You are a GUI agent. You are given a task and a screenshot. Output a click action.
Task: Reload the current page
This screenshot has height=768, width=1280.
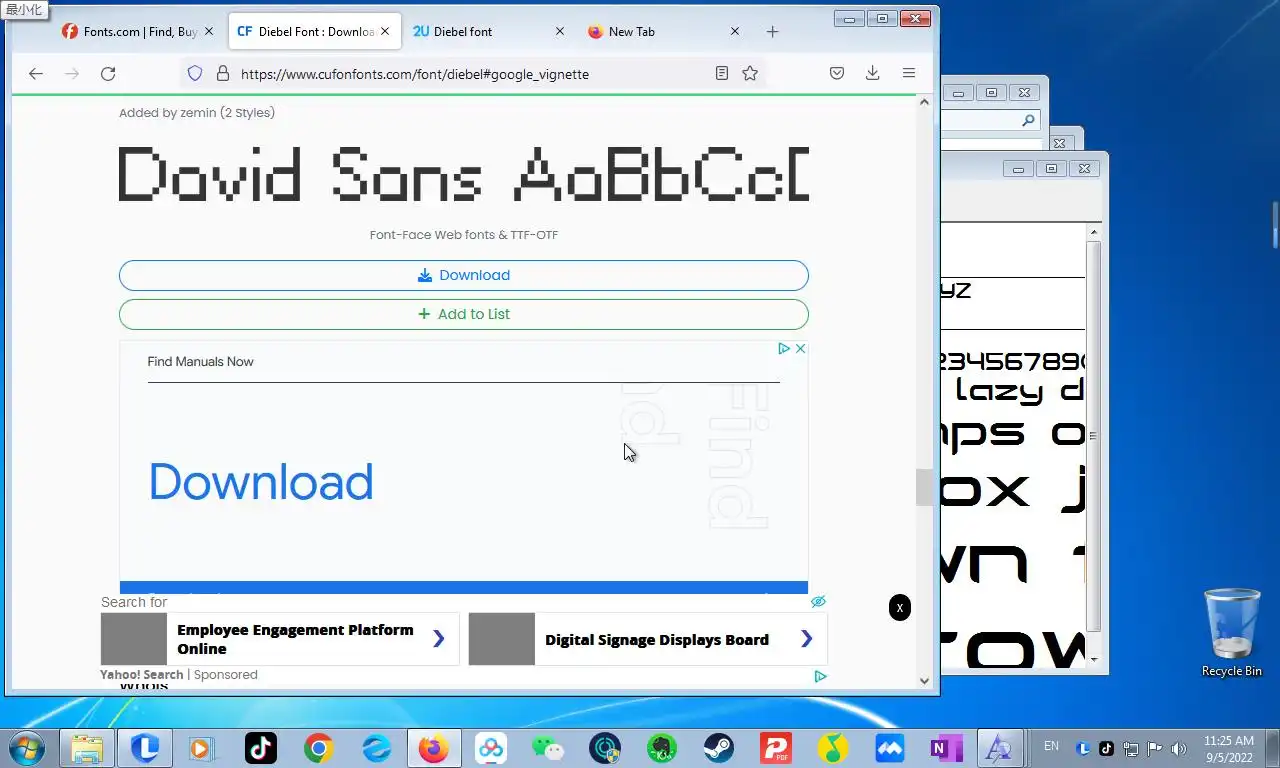pyautogui.click(x=108, y=73)
